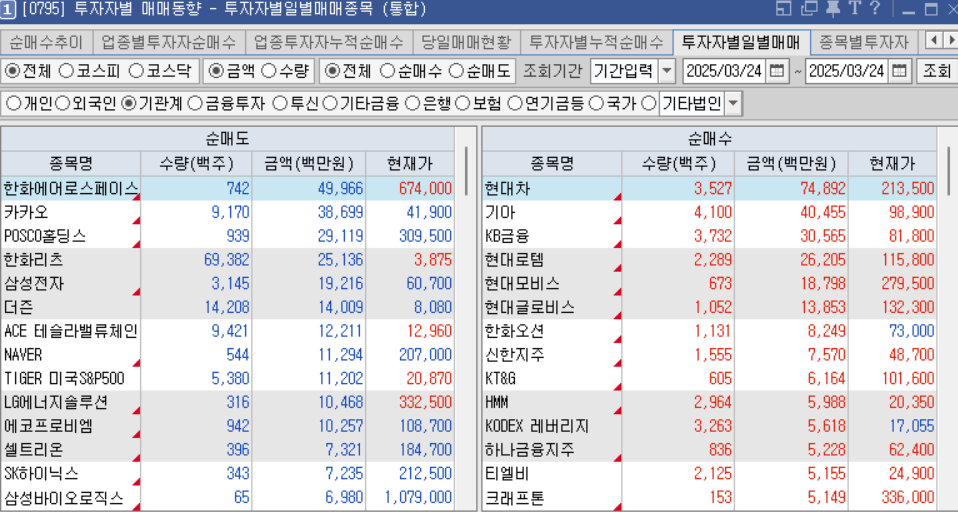Select the 기관계 investor radio button
Image resolution: width=958 pixels, height=512 pixels.
tap(129, 104)
